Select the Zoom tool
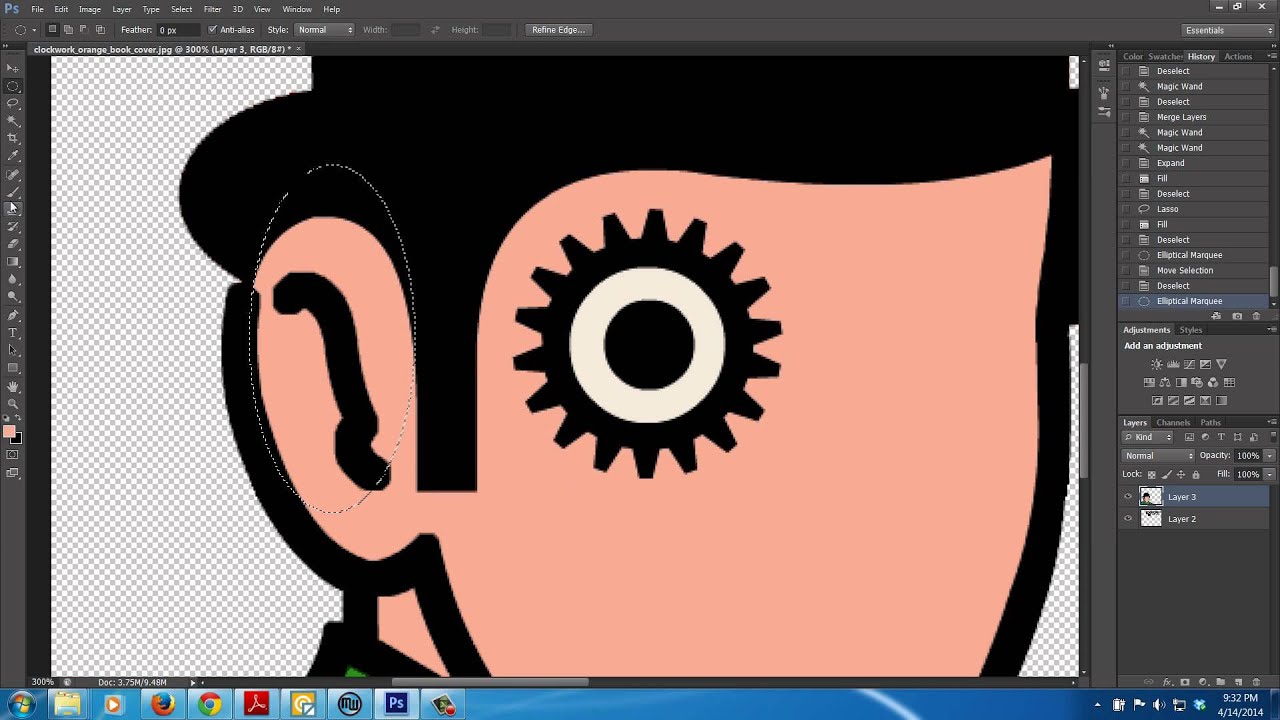 13,403
